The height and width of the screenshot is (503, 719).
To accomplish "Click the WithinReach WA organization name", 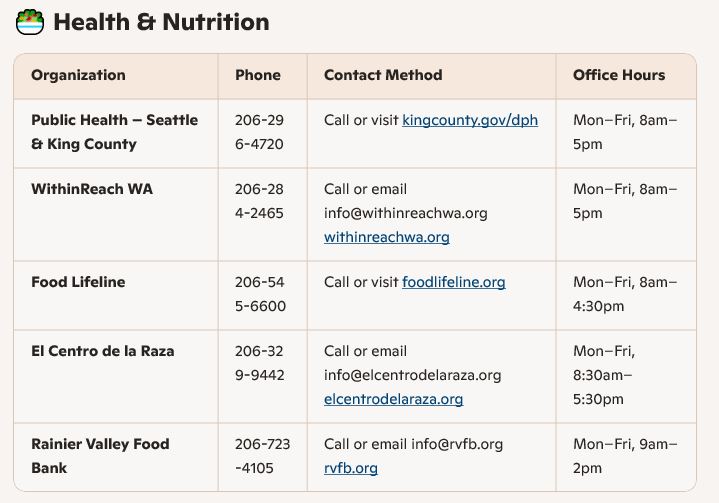I will pyautogui.click(x=92, y=189).
